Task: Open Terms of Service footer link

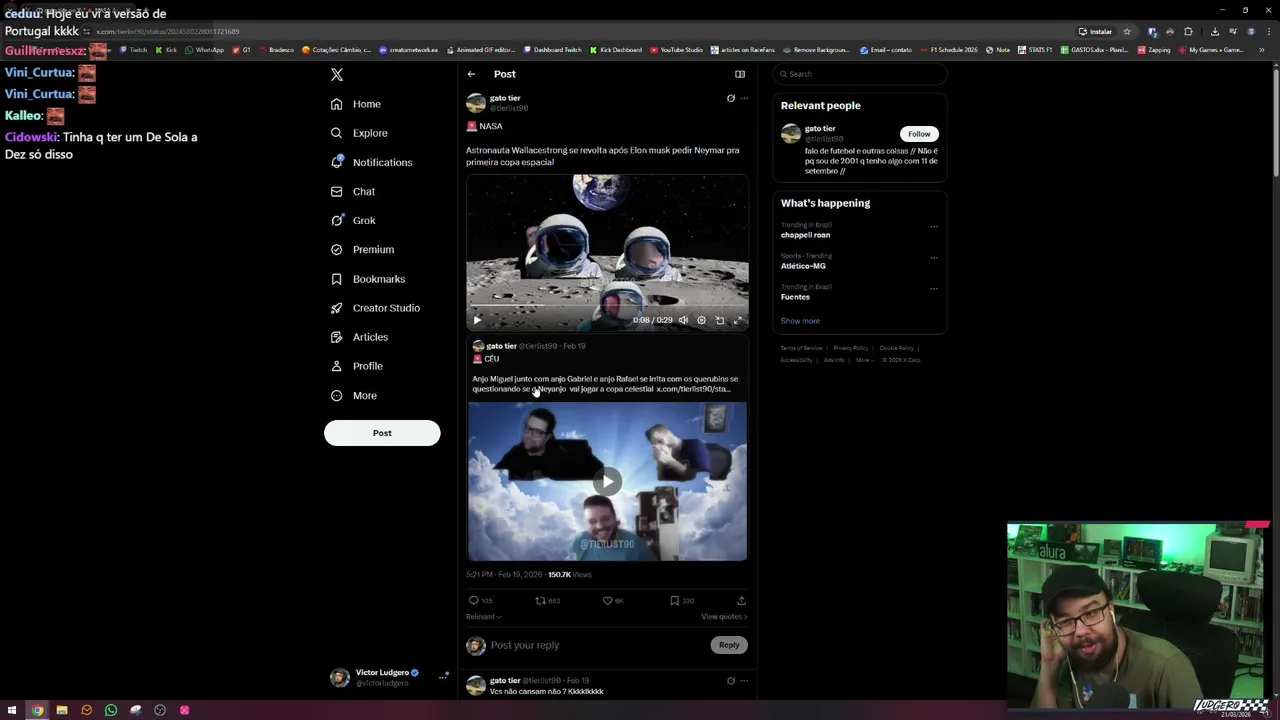Action: [x=801, y=348]
